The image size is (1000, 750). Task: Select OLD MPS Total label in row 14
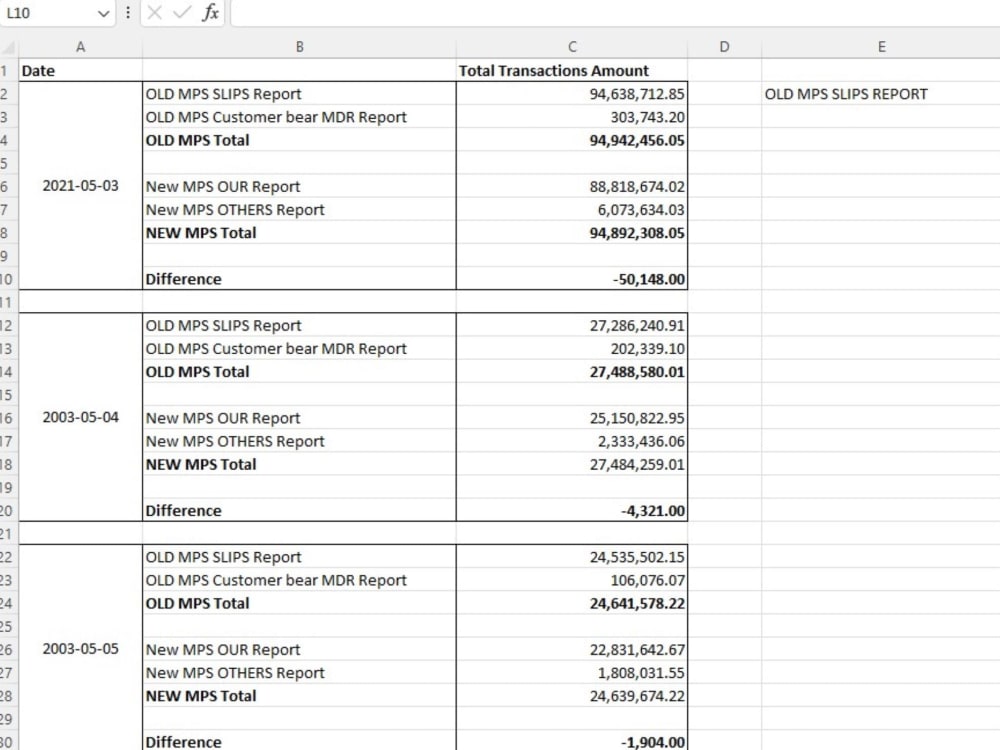299,371
